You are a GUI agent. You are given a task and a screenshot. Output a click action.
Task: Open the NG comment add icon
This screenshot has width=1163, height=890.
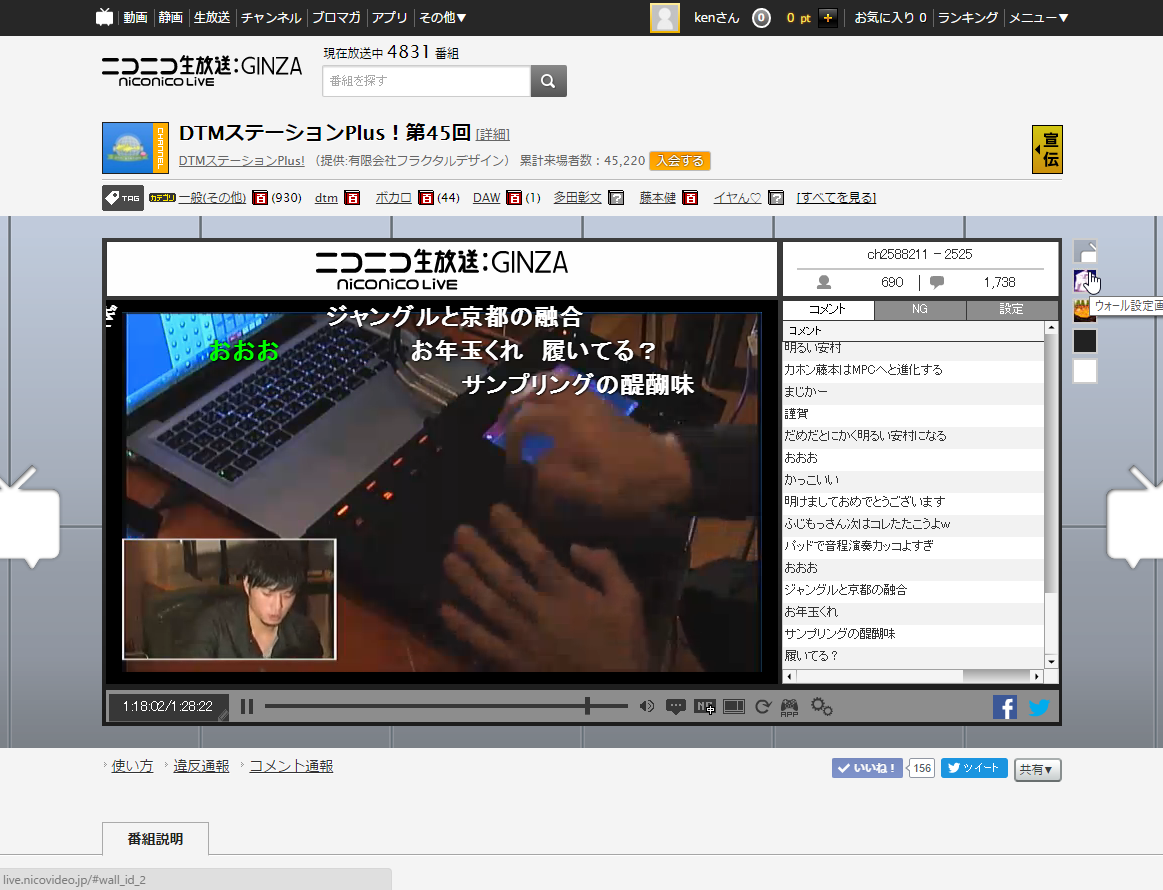click(x=705, y=707)
